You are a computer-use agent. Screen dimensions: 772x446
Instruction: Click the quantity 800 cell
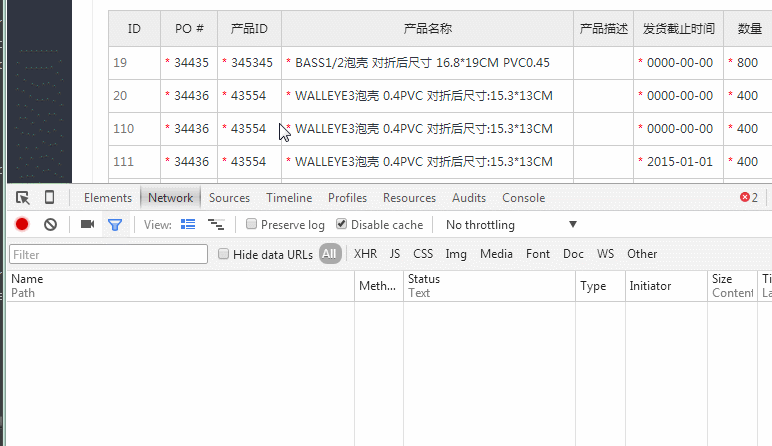[748, 63]
